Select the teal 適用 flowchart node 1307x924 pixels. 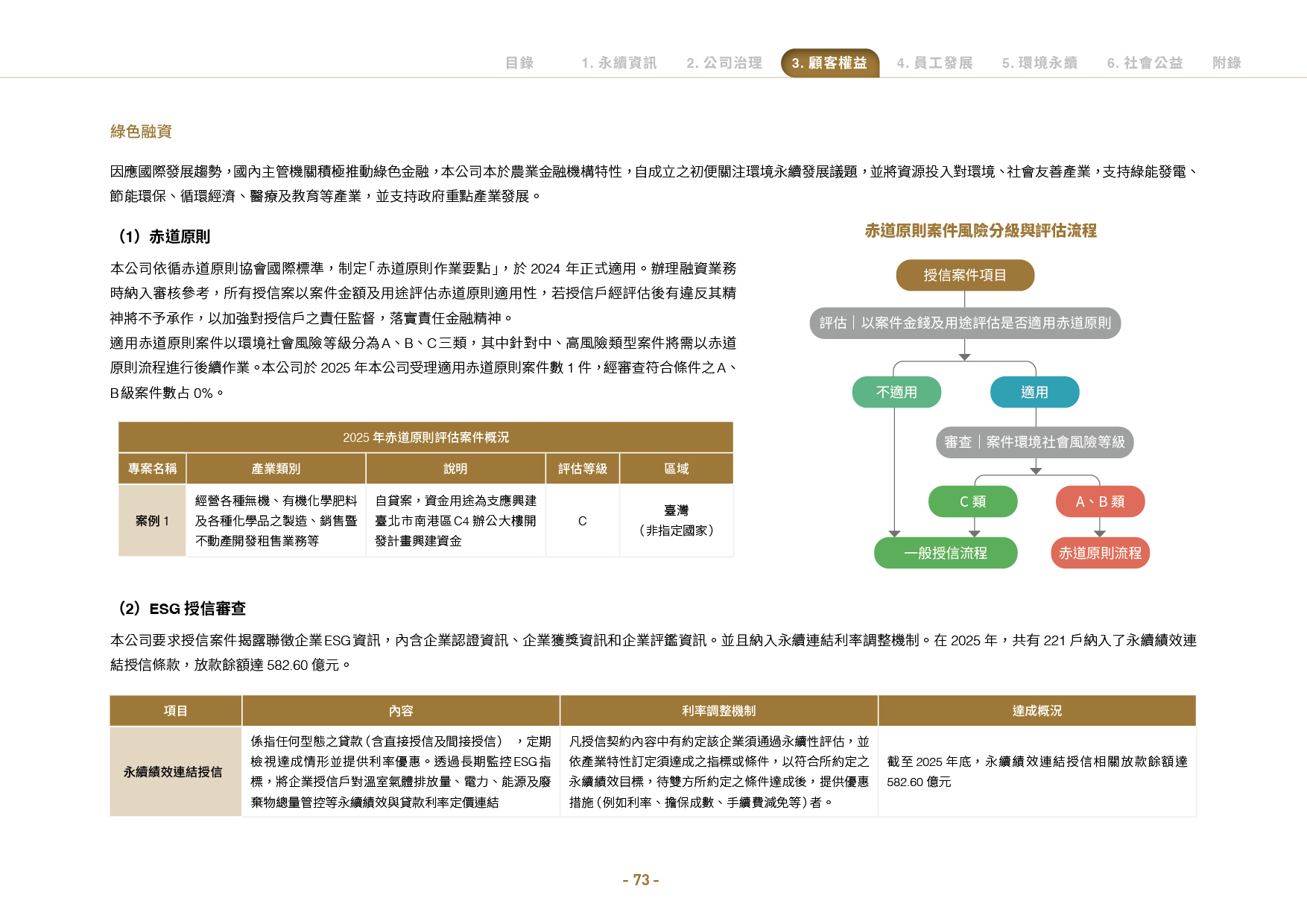click(1034, 392)
